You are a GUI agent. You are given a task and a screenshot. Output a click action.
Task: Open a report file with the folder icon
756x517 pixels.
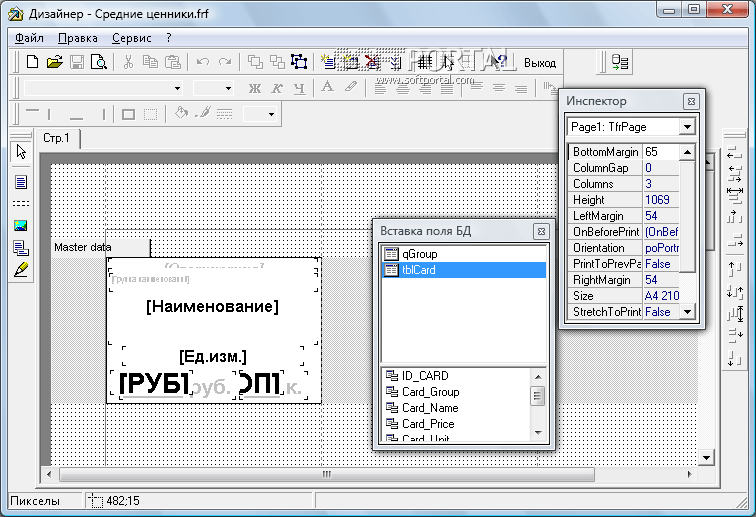click(55, 62)
